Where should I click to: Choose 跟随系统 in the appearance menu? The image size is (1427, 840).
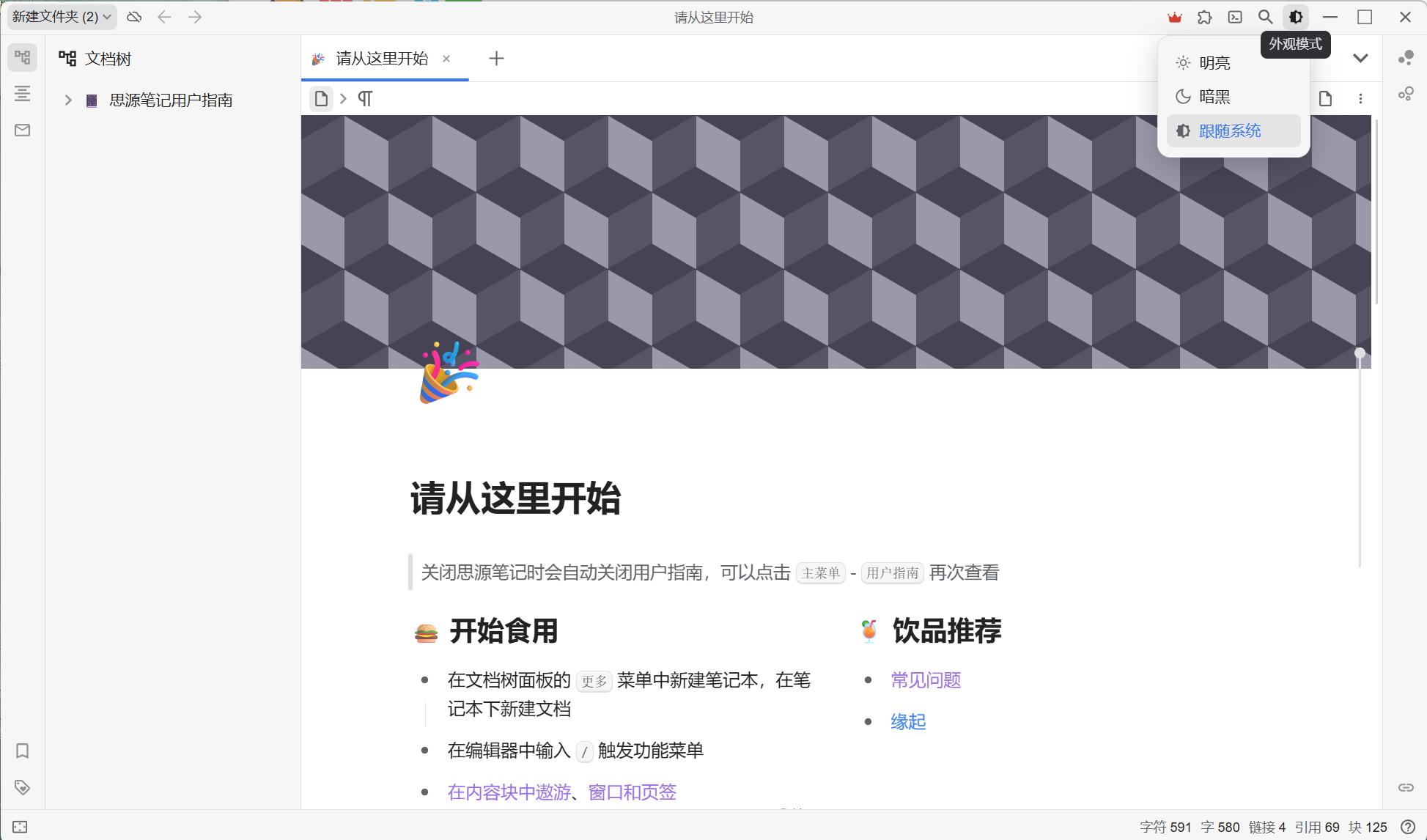[1229, 130]
